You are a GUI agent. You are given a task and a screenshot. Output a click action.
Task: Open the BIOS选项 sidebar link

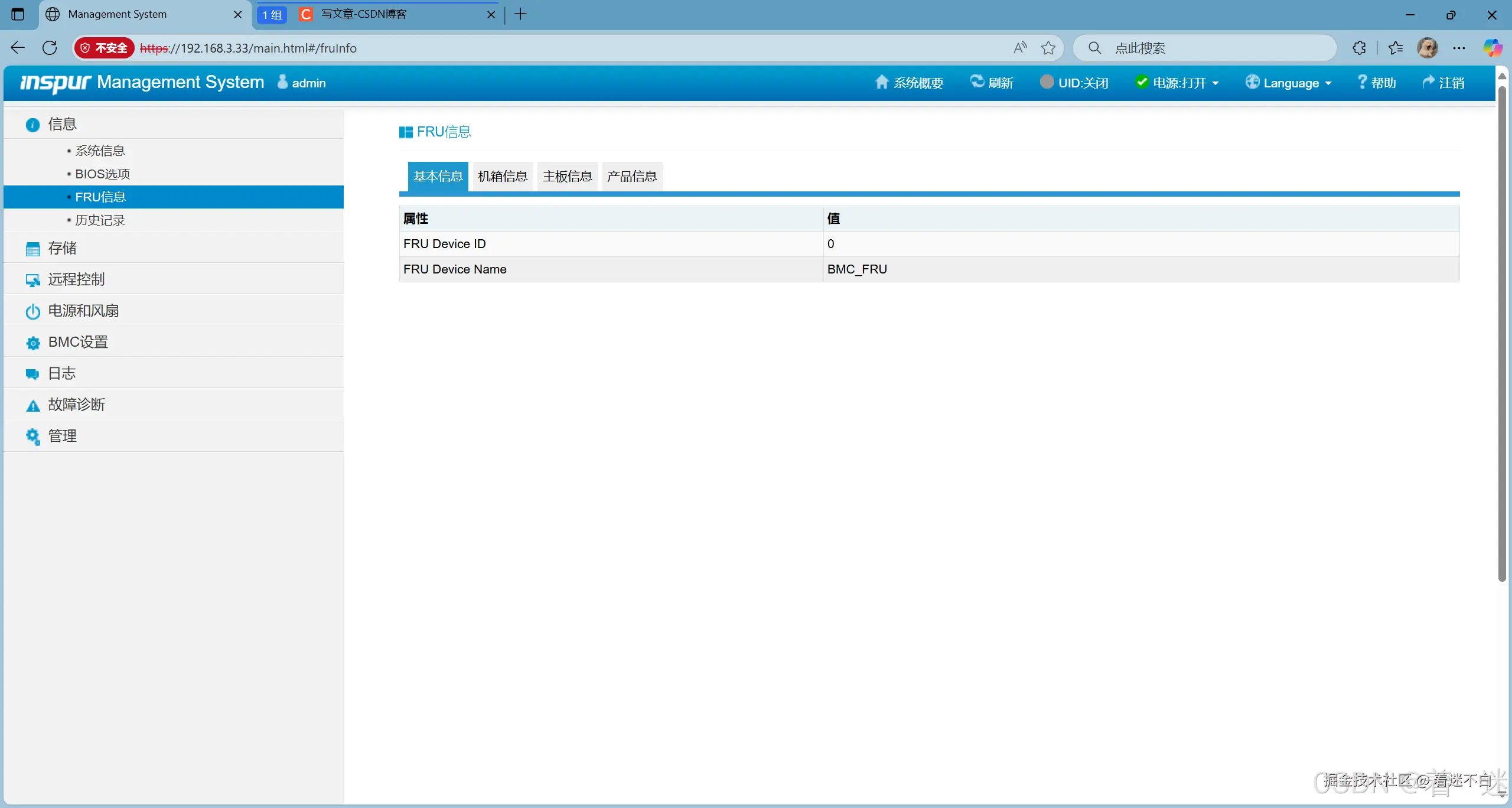click(102, 174)
